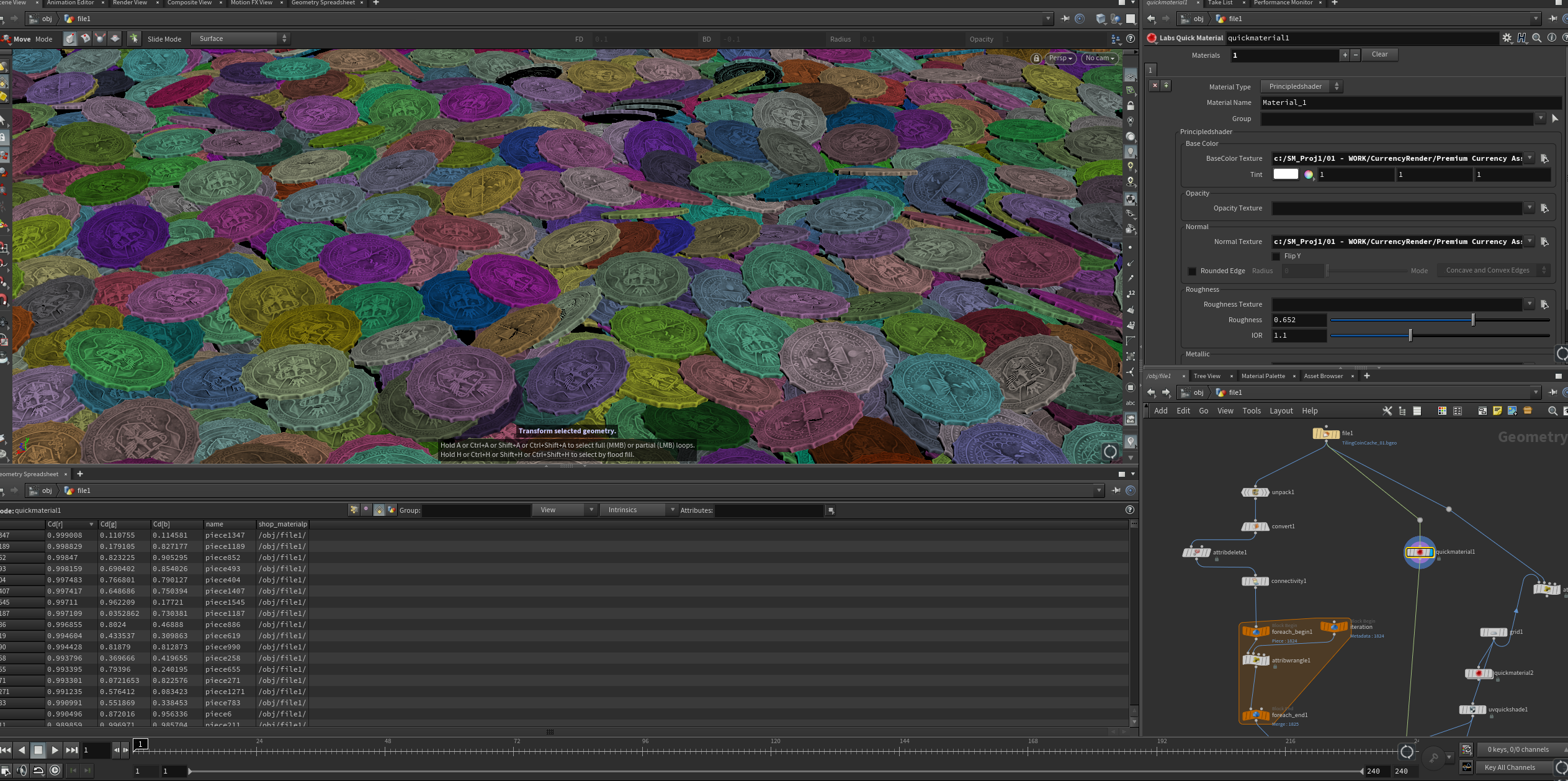Click the Play forward button in the timeline
1568x781 pixels.
(55, 750)
